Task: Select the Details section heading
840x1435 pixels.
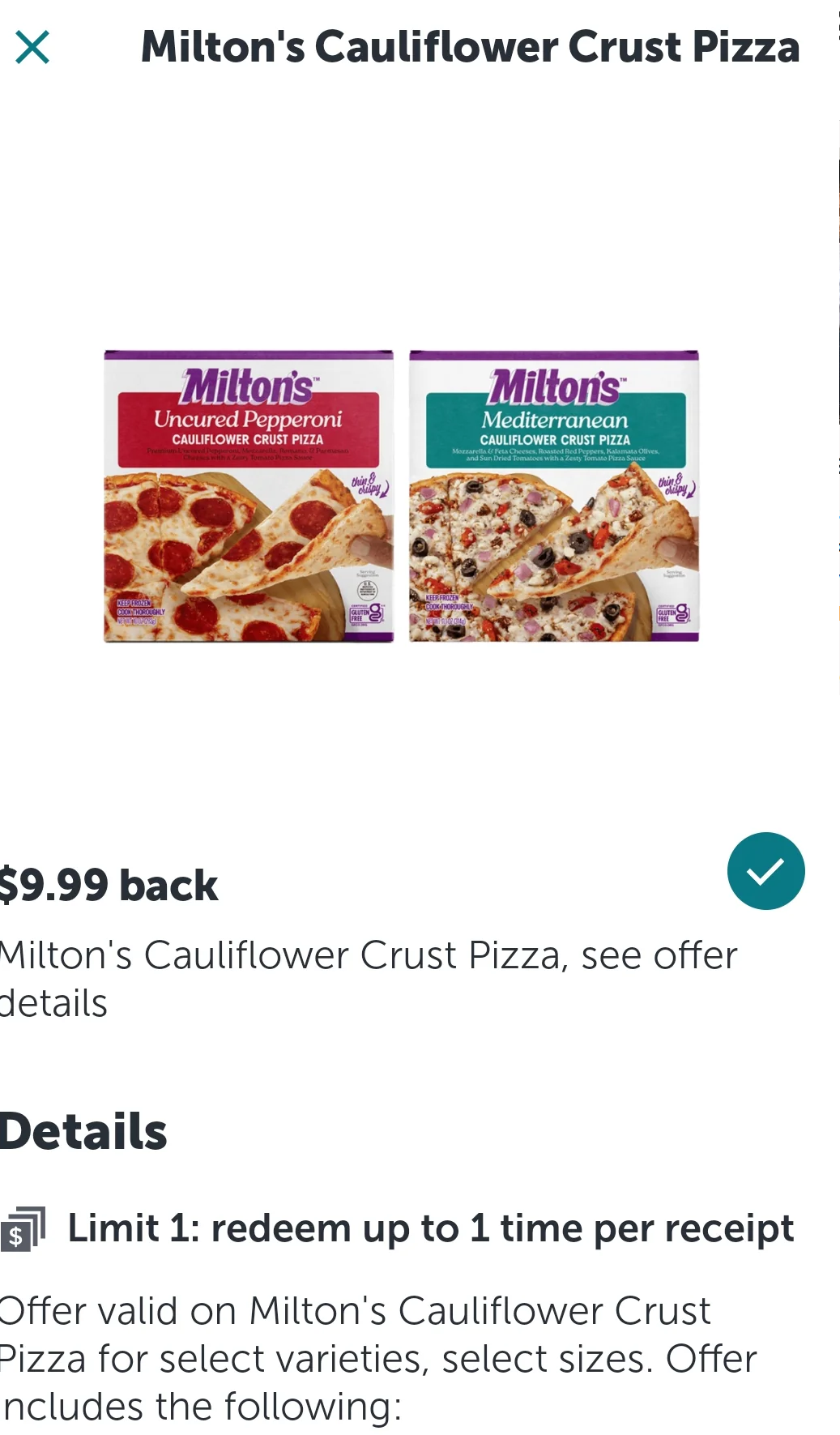Action: [x=83, y=1131]
